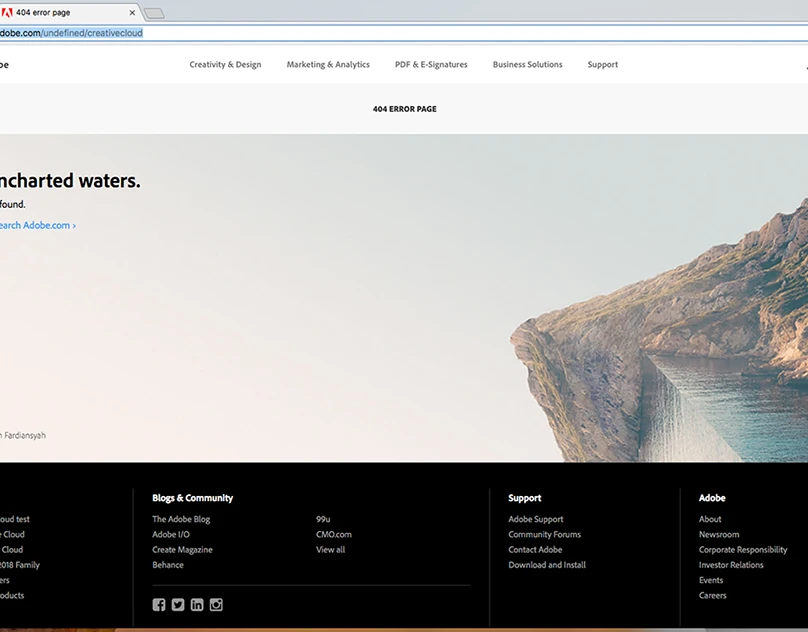Click Download and Install link
Image resolution: width=808 pixels, height=632 pixels.
(x=547, y=565)
